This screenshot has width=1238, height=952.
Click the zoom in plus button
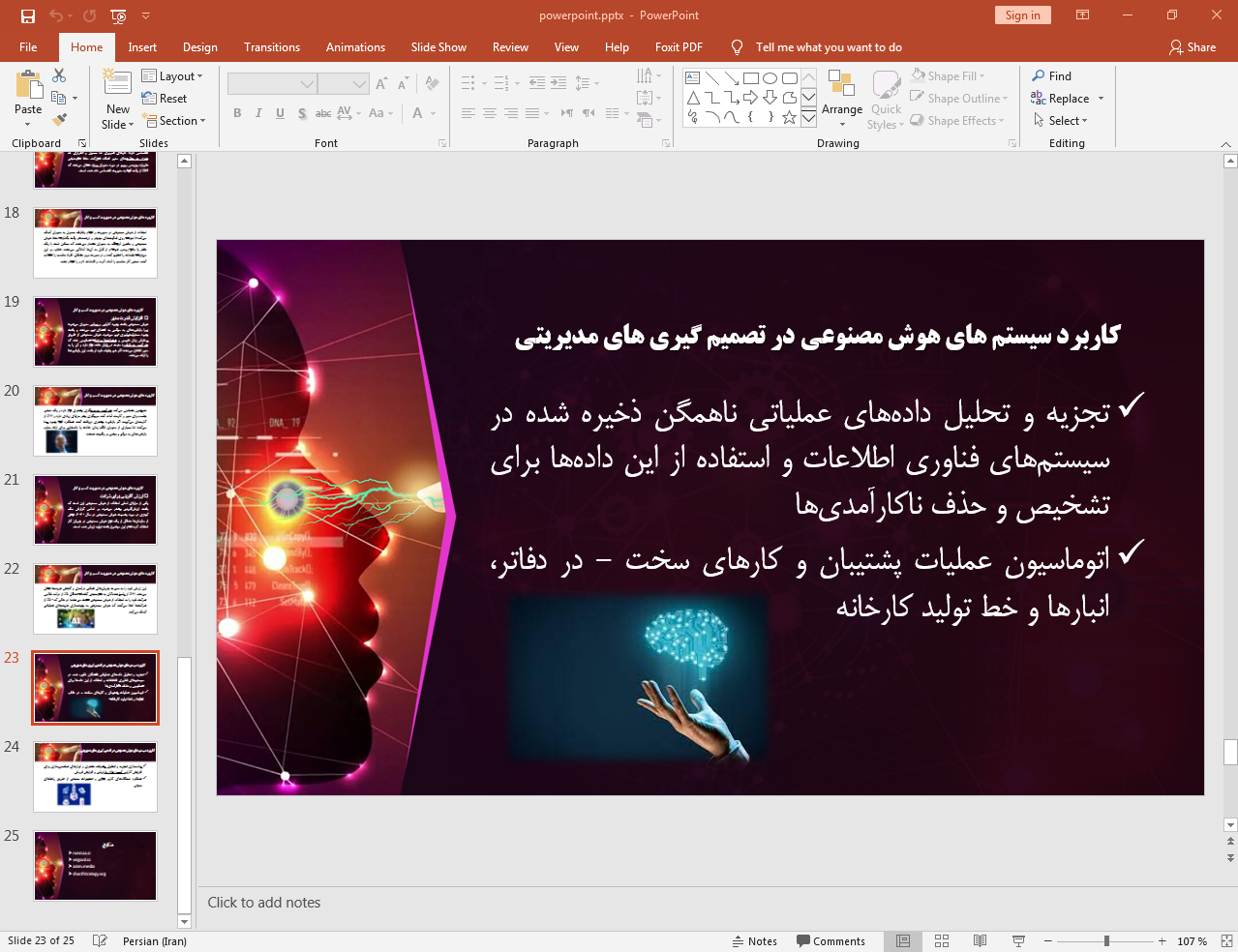[x=1162, y=941]
